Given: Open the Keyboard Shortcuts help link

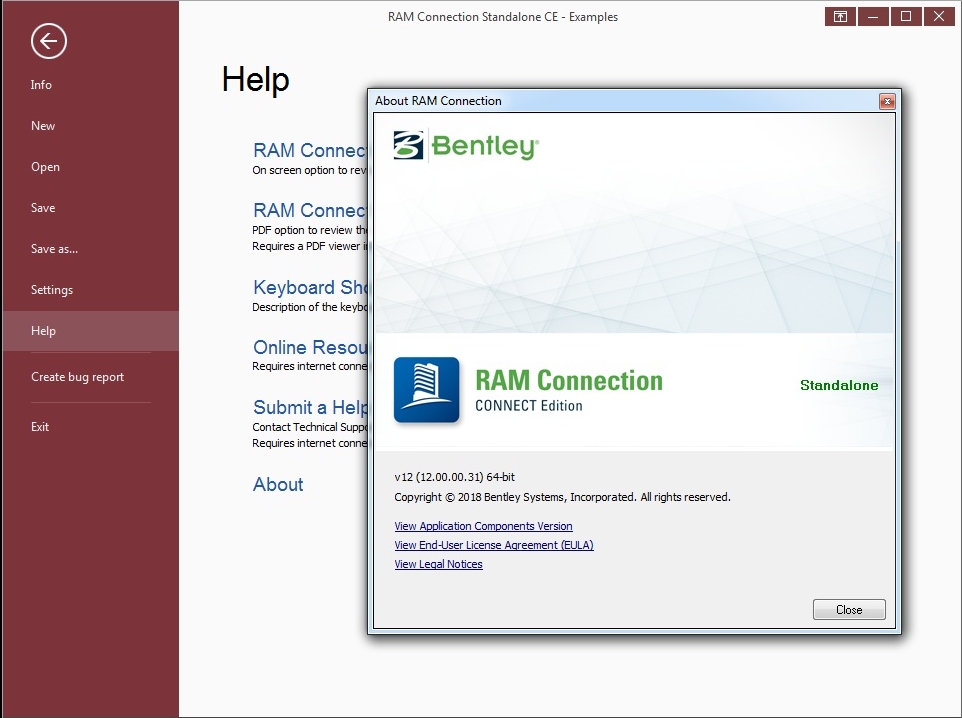Looking at the screenshot, I should (x=310, y=287).
